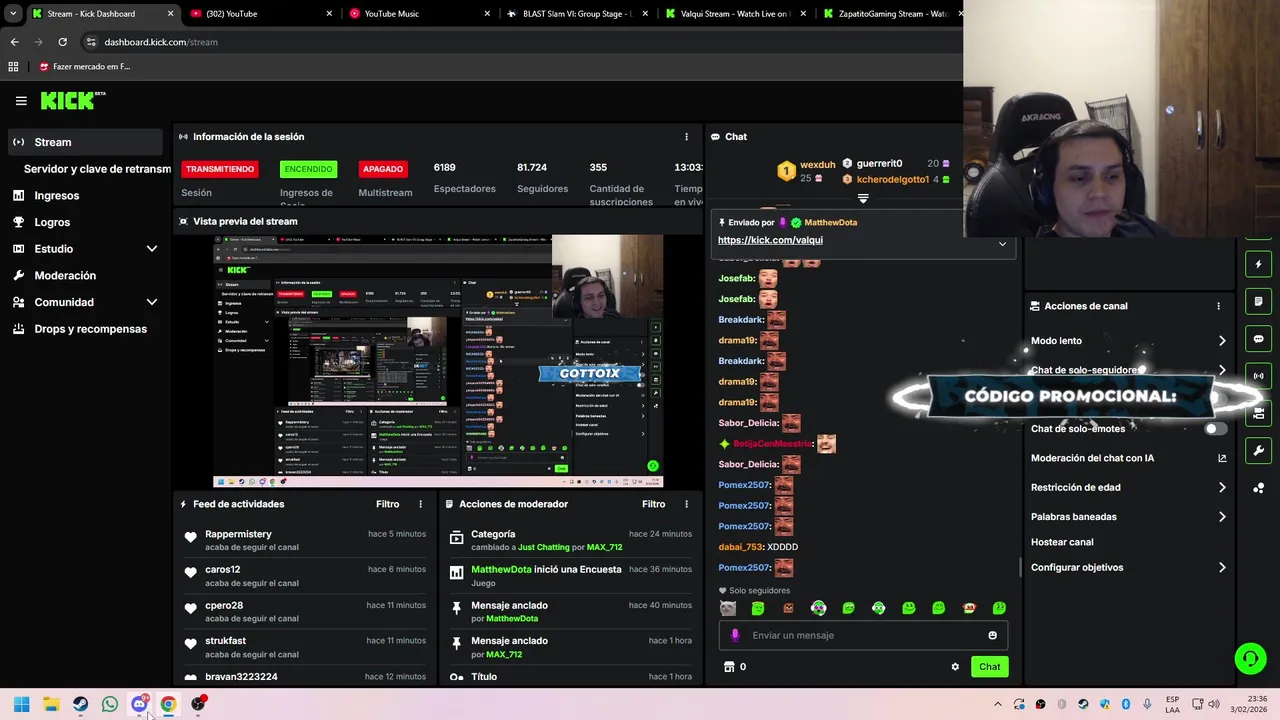Click the shop icon below the chat box
Screen dimensions: 1280x720
click(x=729, y=667)
